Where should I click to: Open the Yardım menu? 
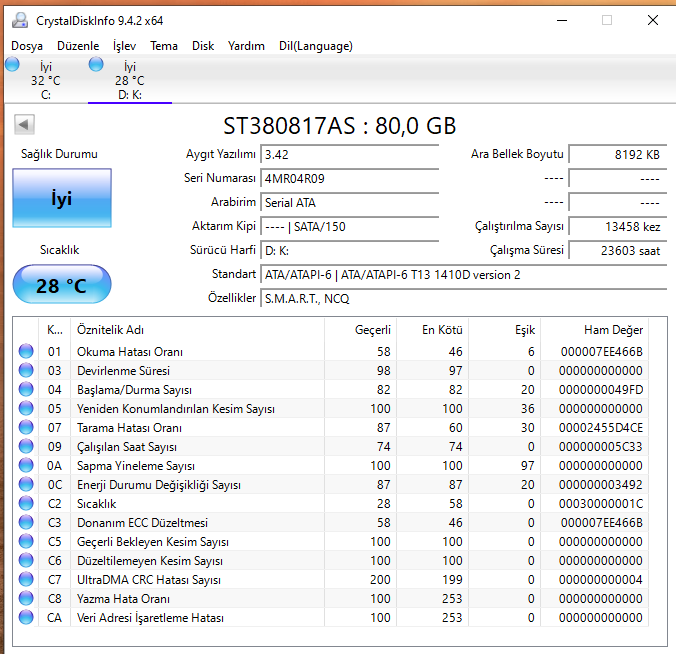click(x=246, y=46)
